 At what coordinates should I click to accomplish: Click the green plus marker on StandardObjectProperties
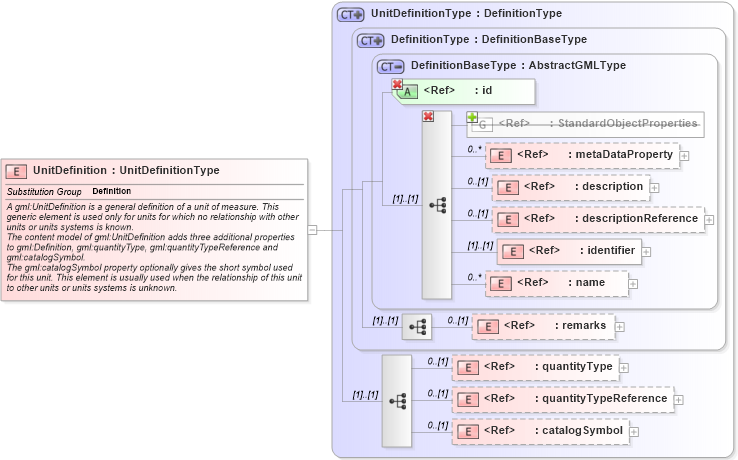tap(472, 117)
